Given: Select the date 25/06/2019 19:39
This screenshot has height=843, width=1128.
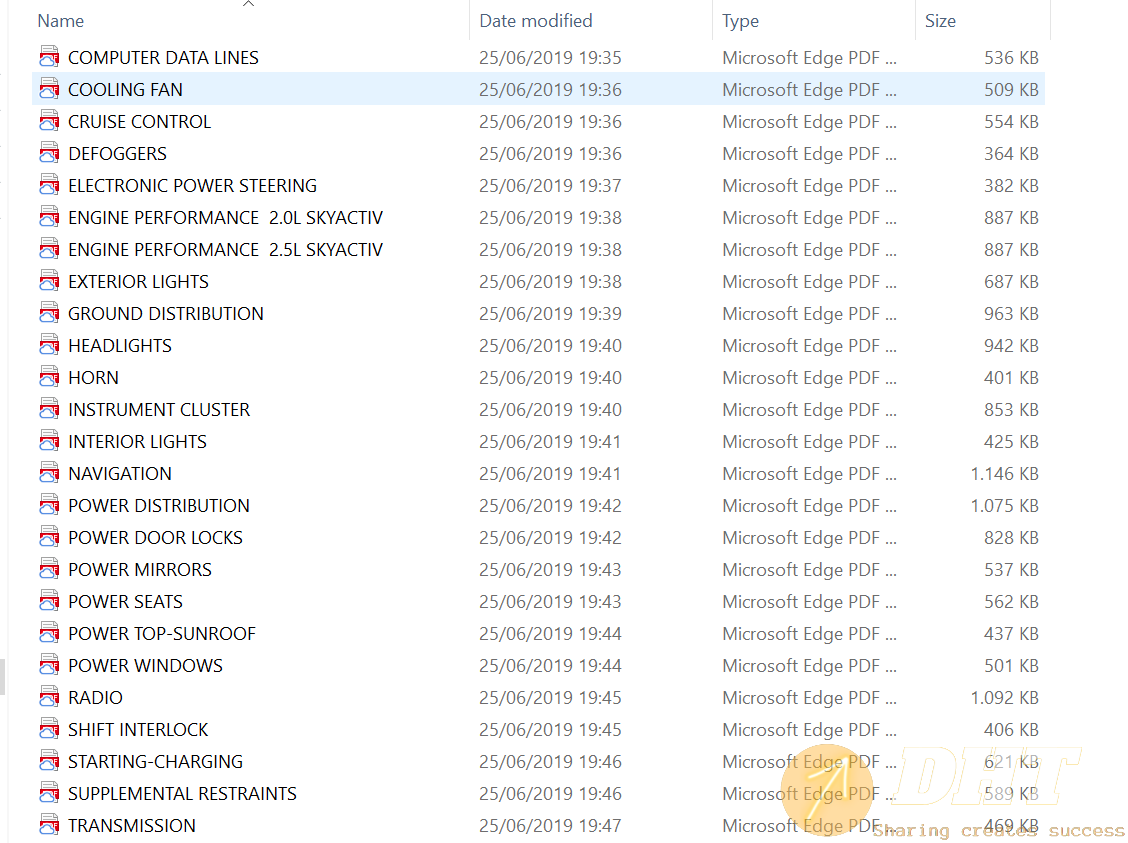Looking at the screenshot, I should click(x=550, y=314).
